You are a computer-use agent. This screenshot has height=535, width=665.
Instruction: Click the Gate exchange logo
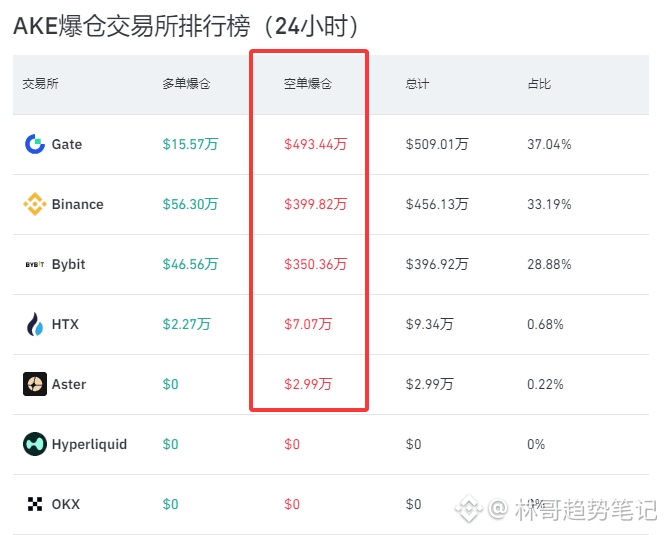[35, 144]
